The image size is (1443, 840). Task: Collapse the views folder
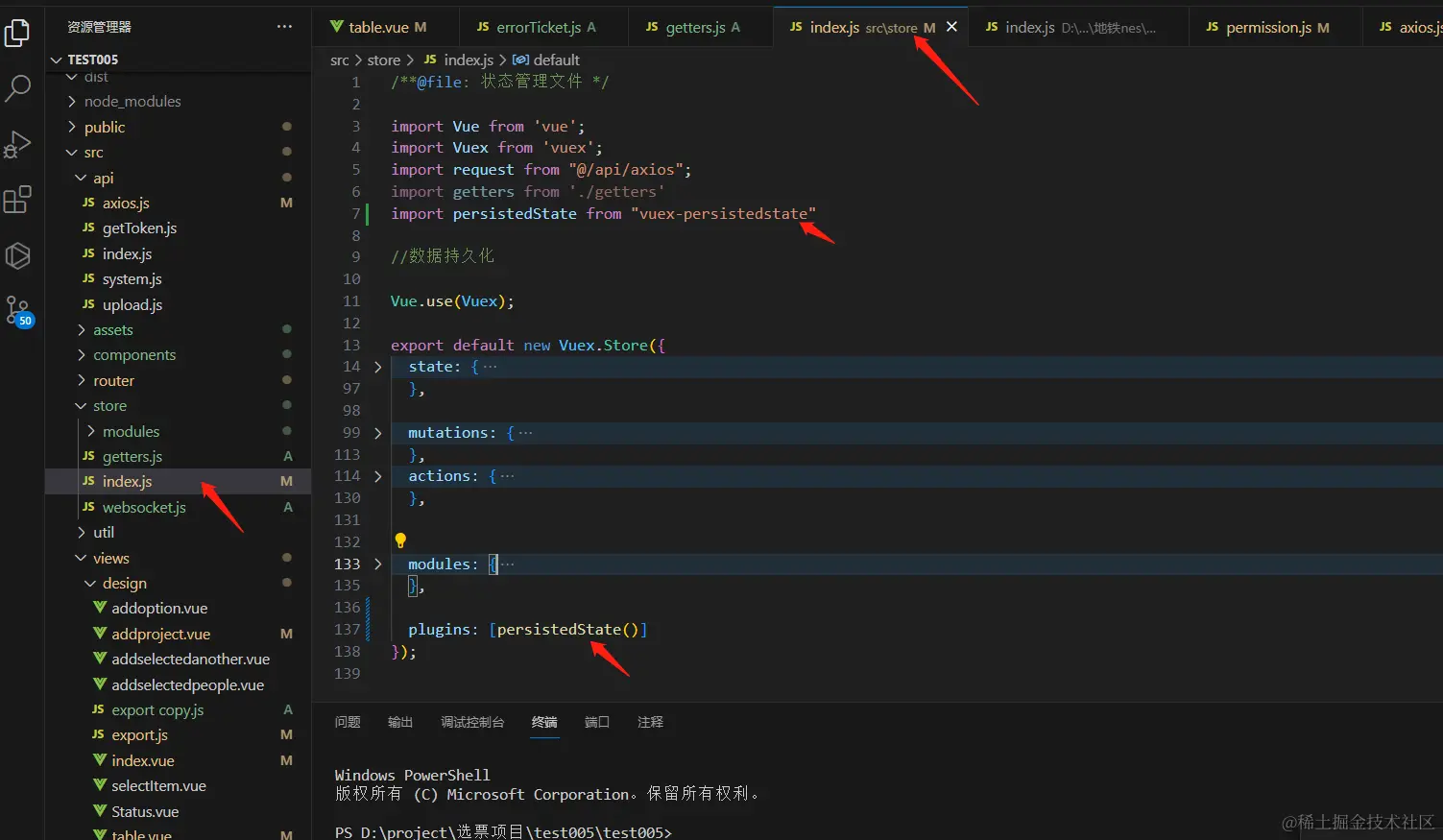coord(81,558)
